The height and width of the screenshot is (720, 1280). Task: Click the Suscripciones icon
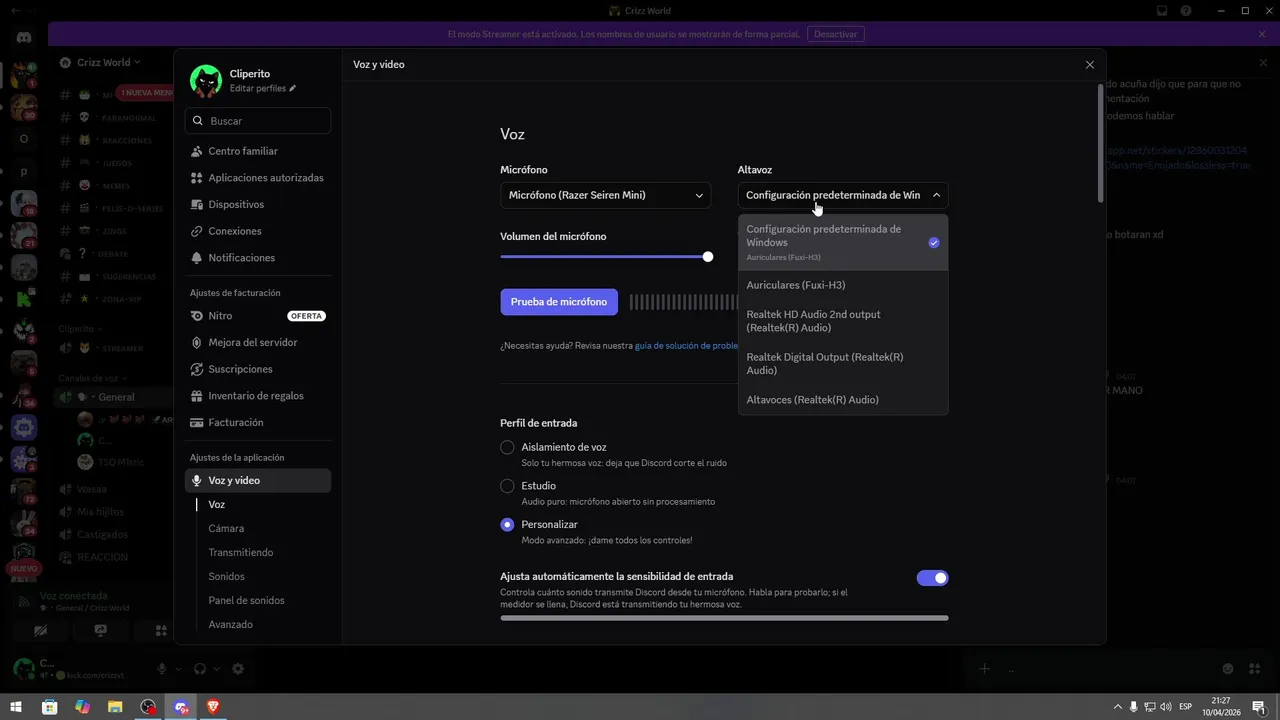tap(197, 369)
